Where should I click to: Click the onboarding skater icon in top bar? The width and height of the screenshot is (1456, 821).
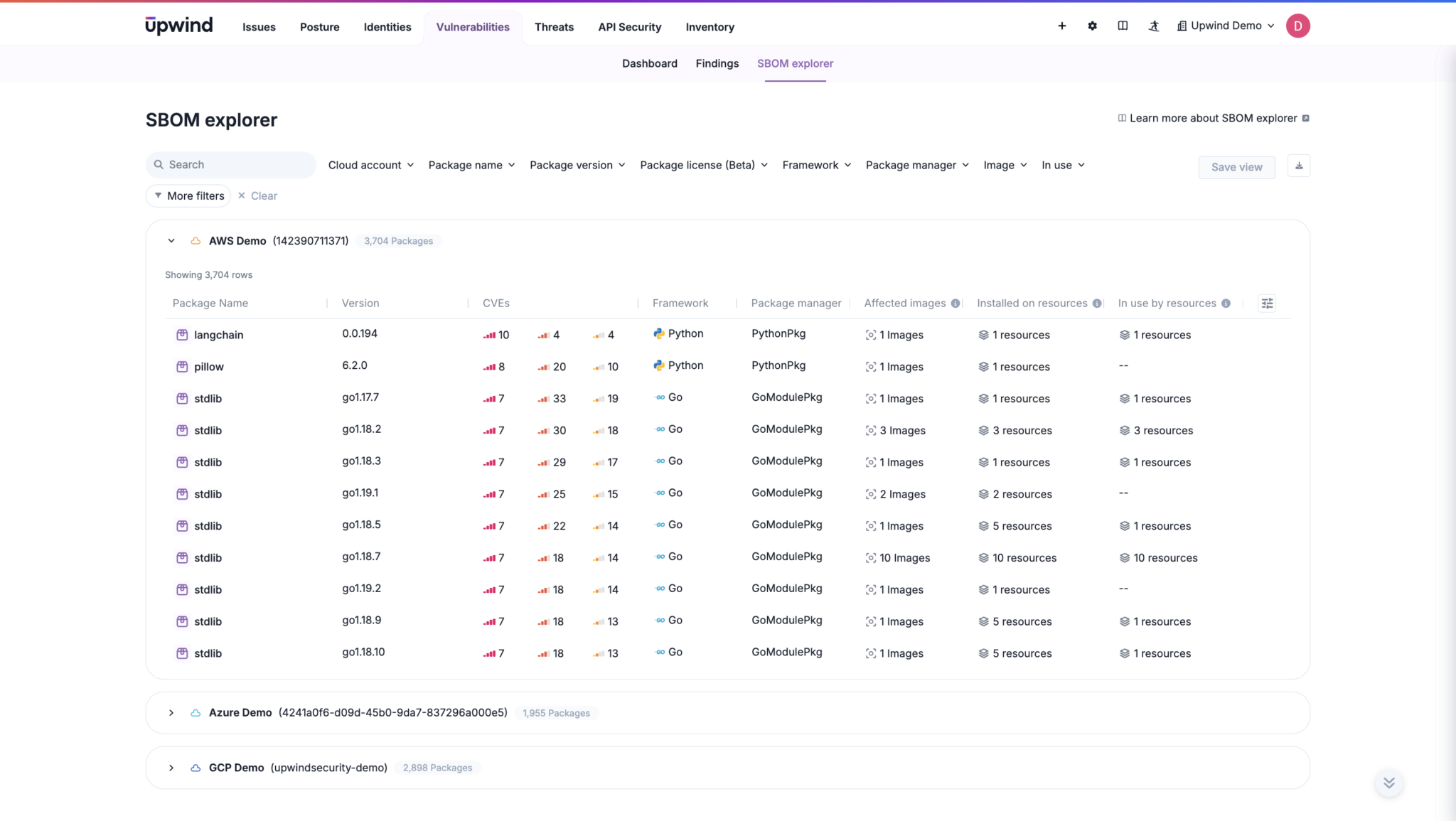coord(1154,26)
